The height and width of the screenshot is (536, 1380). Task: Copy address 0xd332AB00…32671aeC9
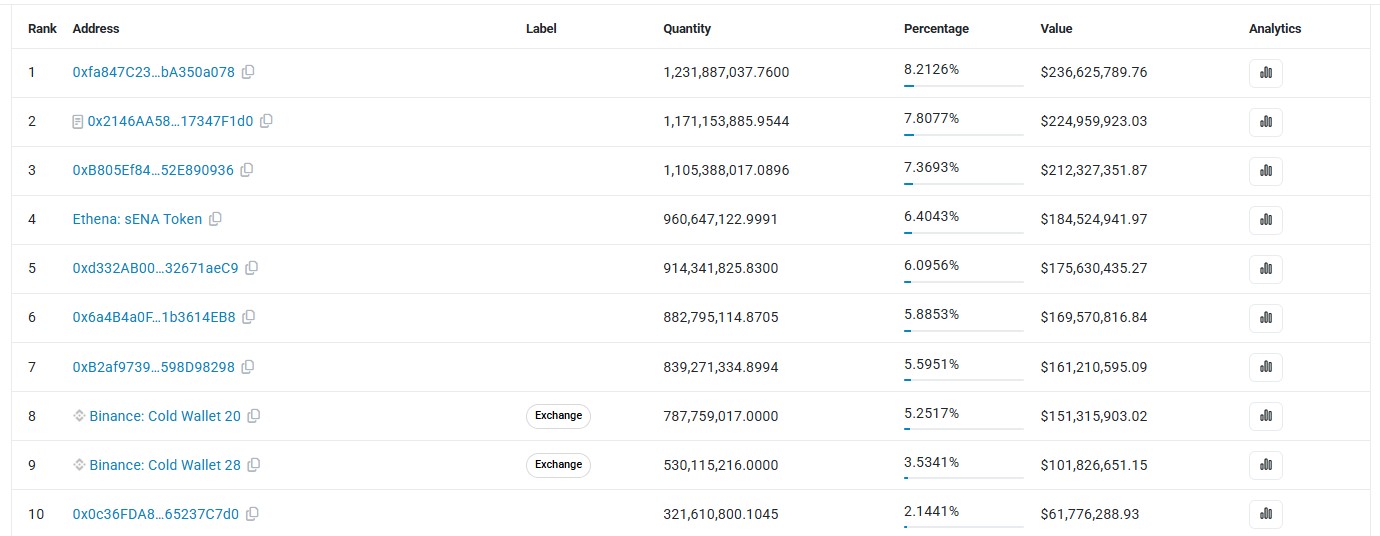pyautogui.click(x=252, y=268)
